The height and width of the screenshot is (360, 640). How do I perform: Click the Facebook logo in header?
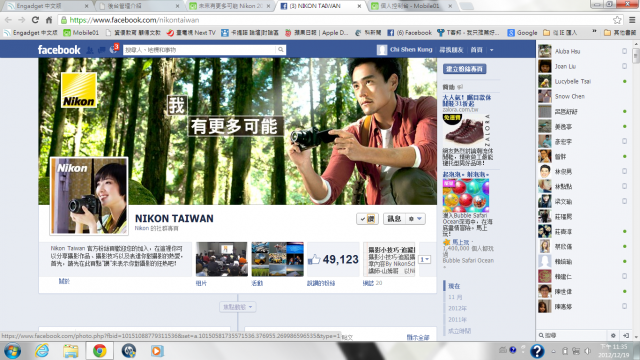click(59, 50)
